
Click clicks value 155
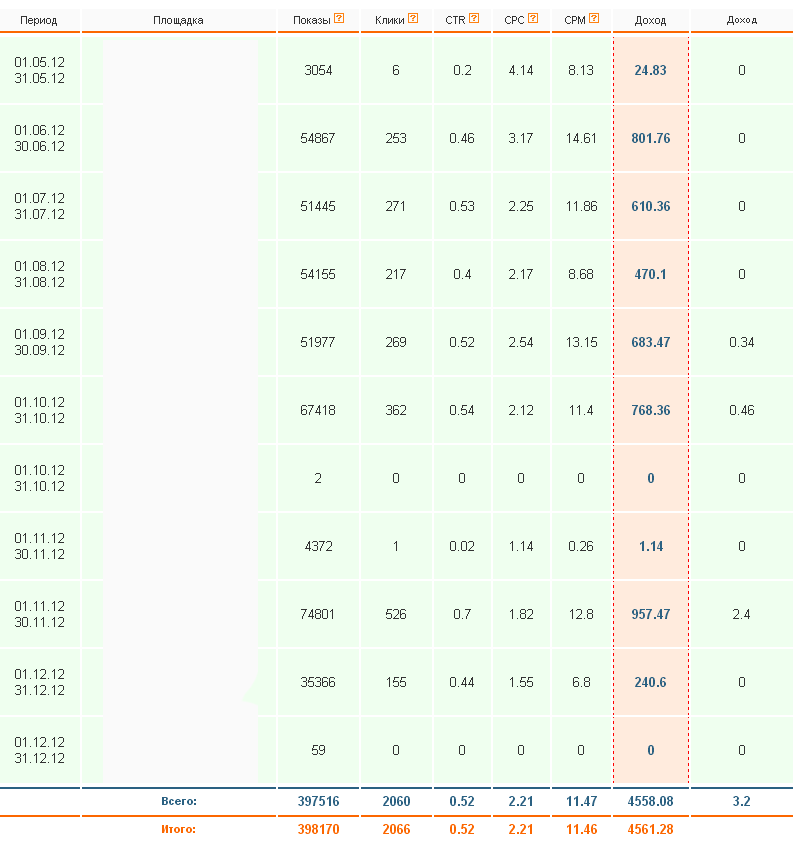(x=396, y=682)
